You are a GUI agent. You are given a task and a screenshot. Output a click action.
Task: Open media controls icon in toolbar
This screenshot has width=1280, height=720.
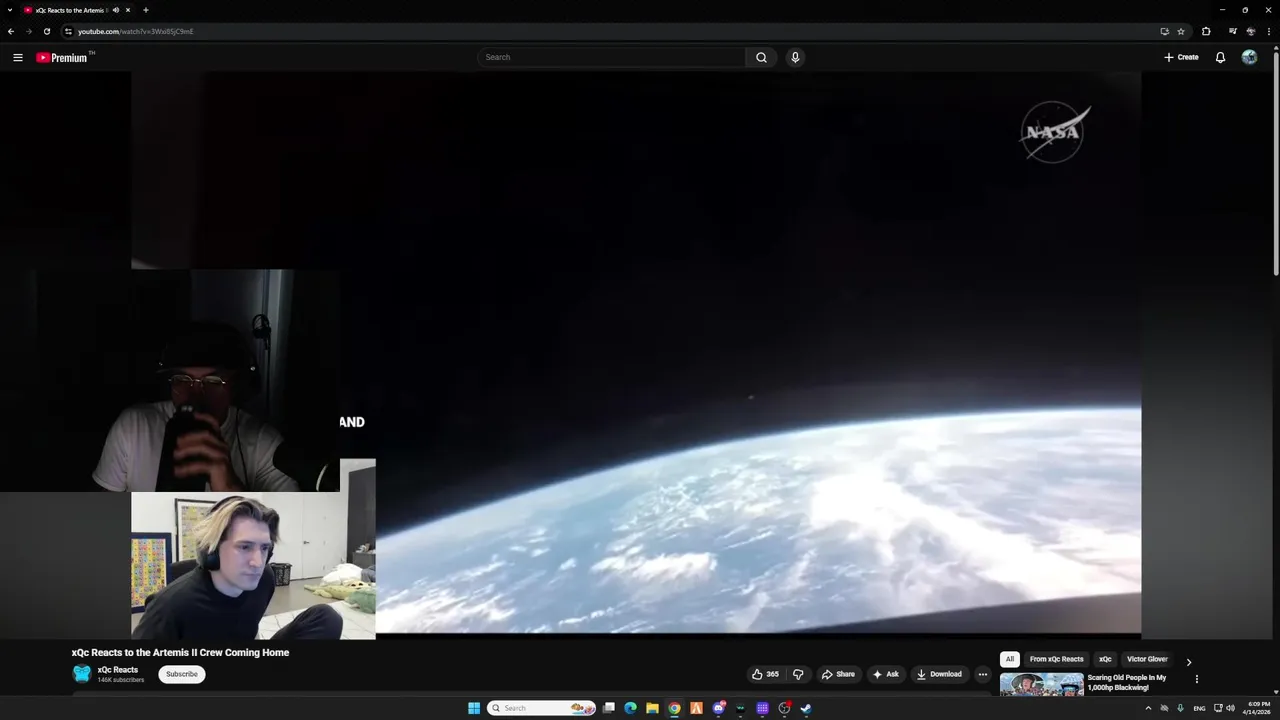pos(1233,31)
